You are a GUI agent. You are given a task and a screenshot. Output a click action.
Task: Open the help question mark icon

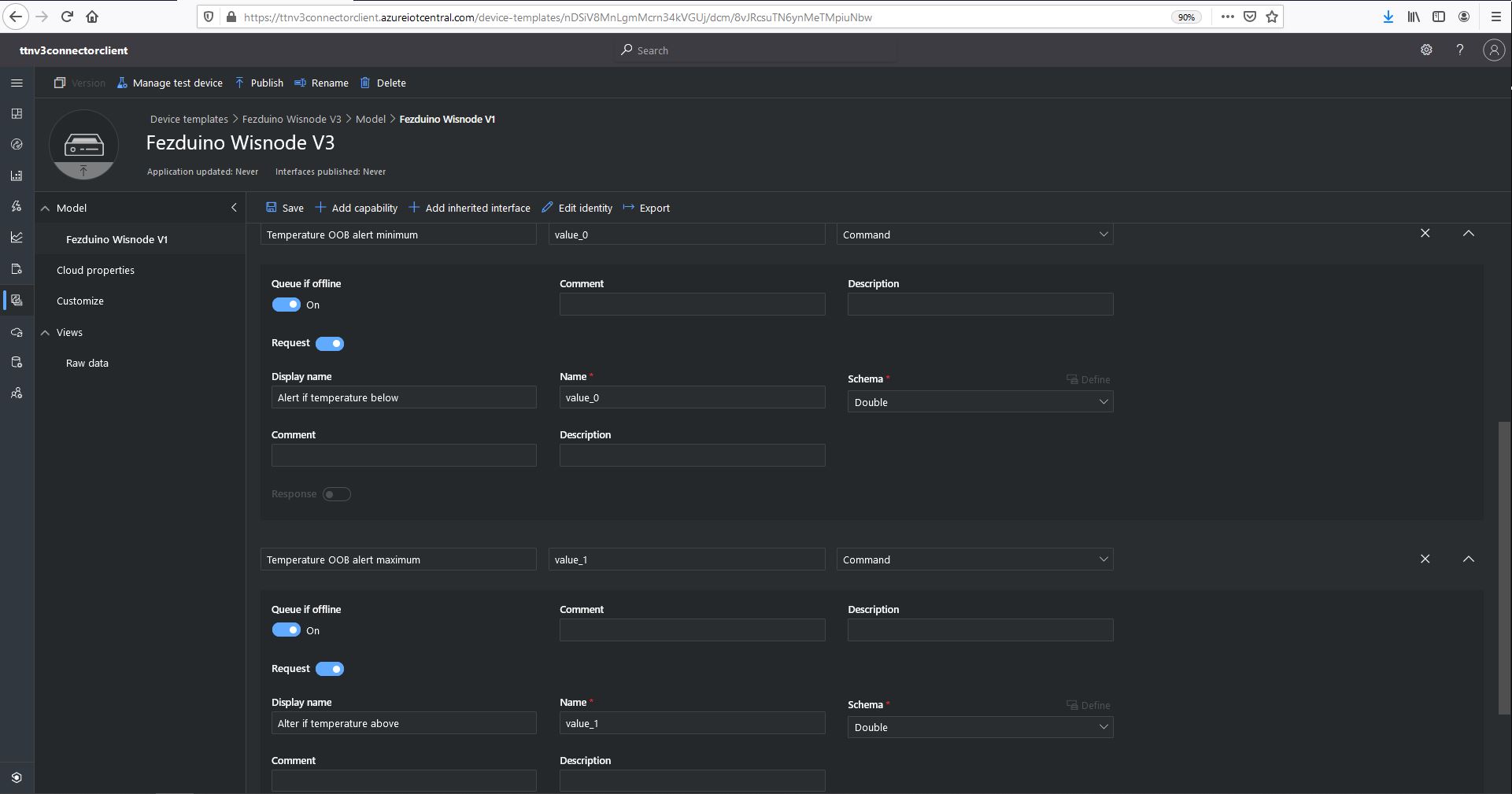[x=1459, y=50]
